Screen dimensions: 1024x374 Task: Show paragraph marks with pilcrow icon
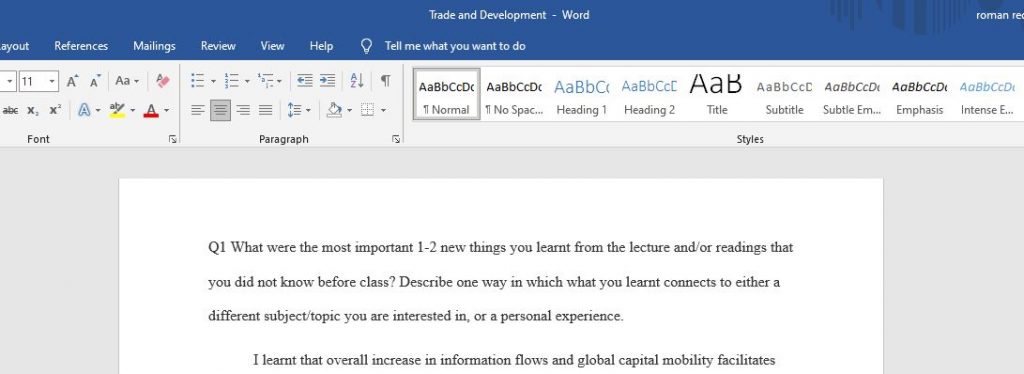coord(386,81)
